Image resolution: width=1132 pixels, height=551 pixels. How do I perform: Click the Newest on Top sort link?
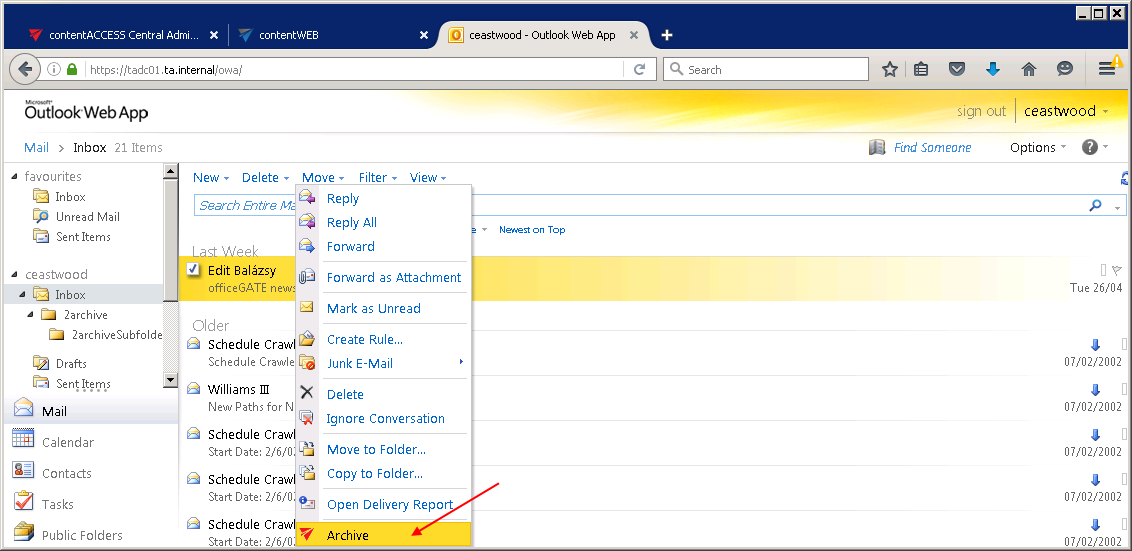click(532, 230)
